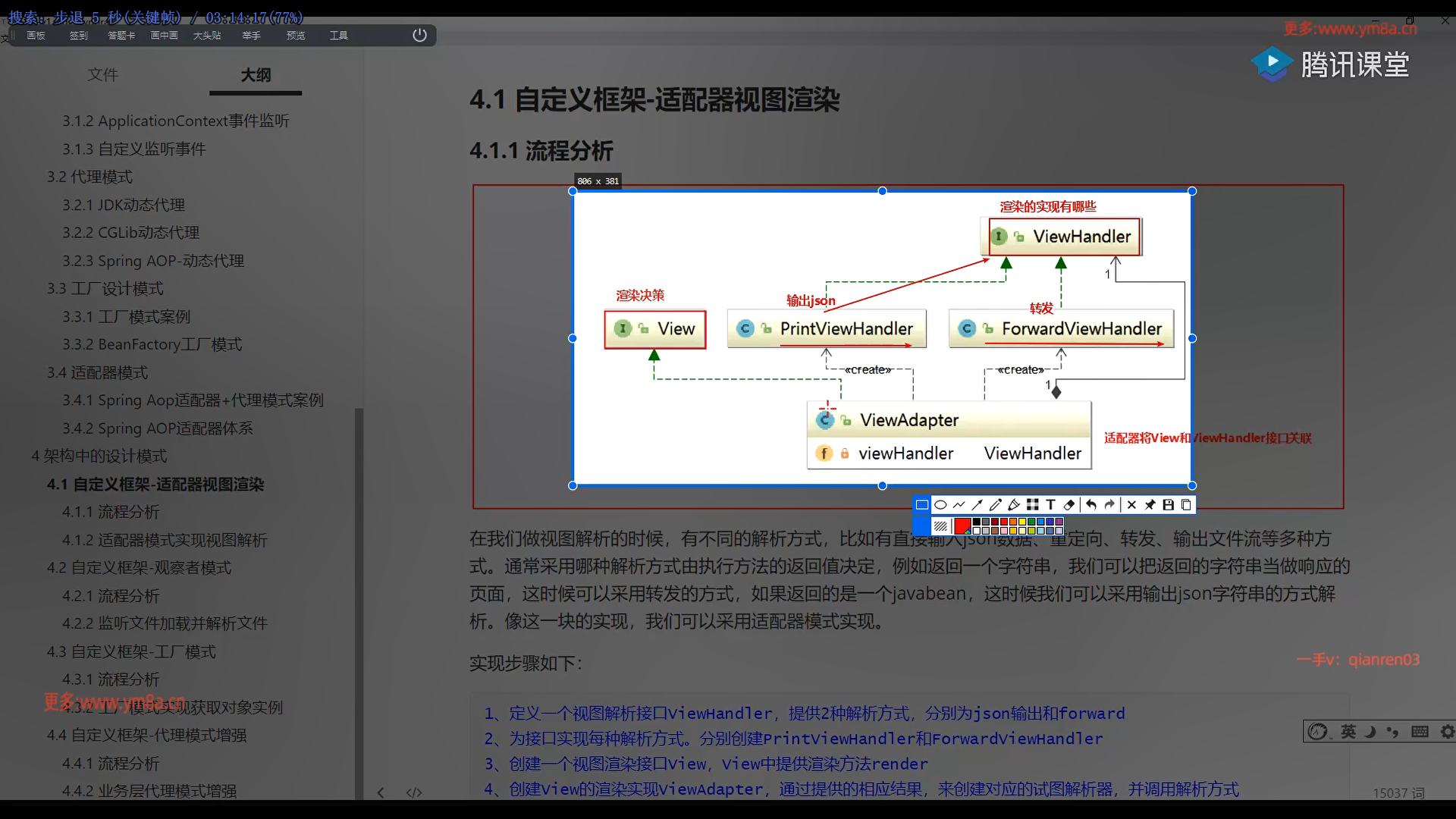Open outline item 4.1.2 适配器模式实现视图解析
1456x819 pixels.
click(165, 540)
